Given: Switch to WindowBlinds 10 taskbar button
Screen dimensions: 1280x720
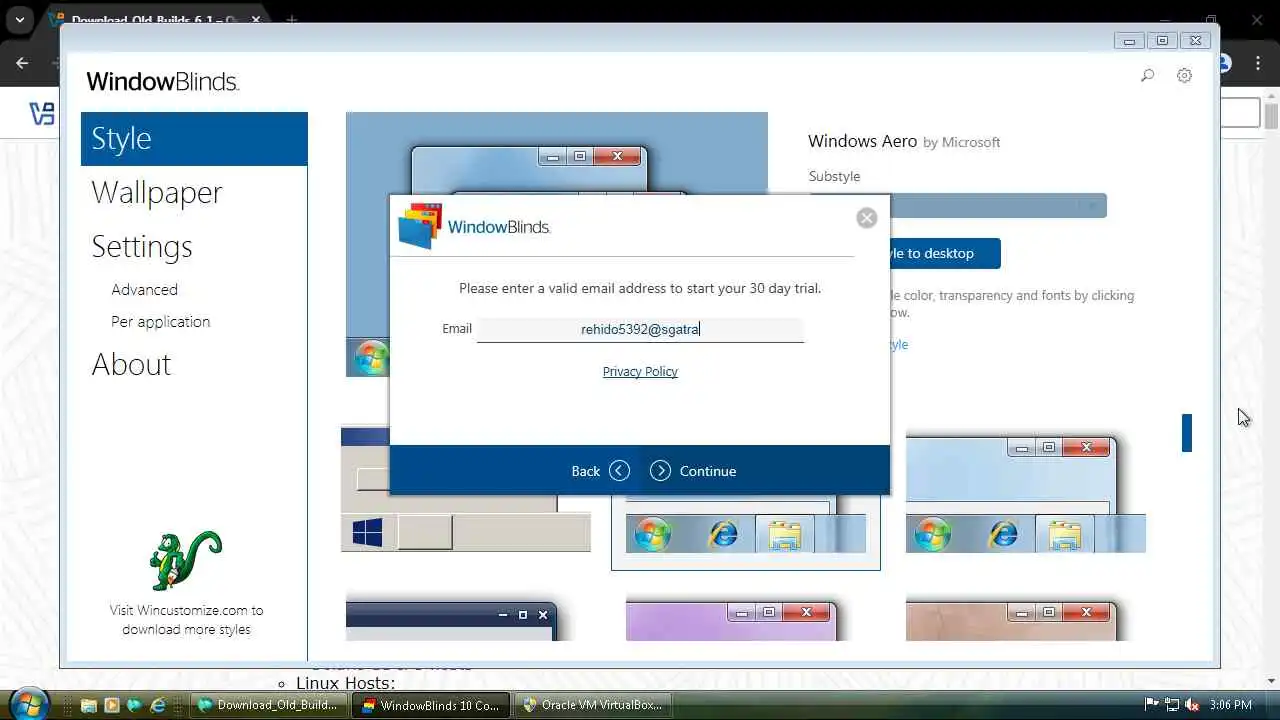Looking at the screenshot, I should click(431, 705).
